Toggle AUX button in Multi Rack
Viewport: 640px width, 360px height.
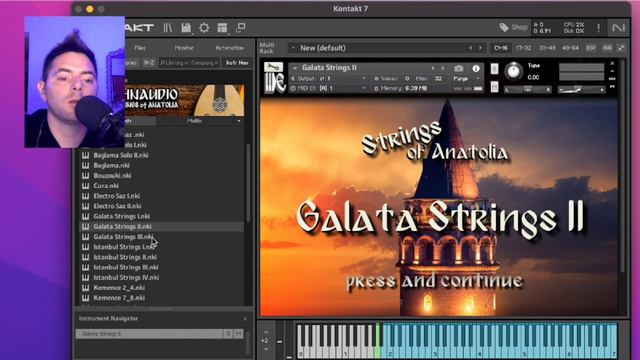[607, 48]
